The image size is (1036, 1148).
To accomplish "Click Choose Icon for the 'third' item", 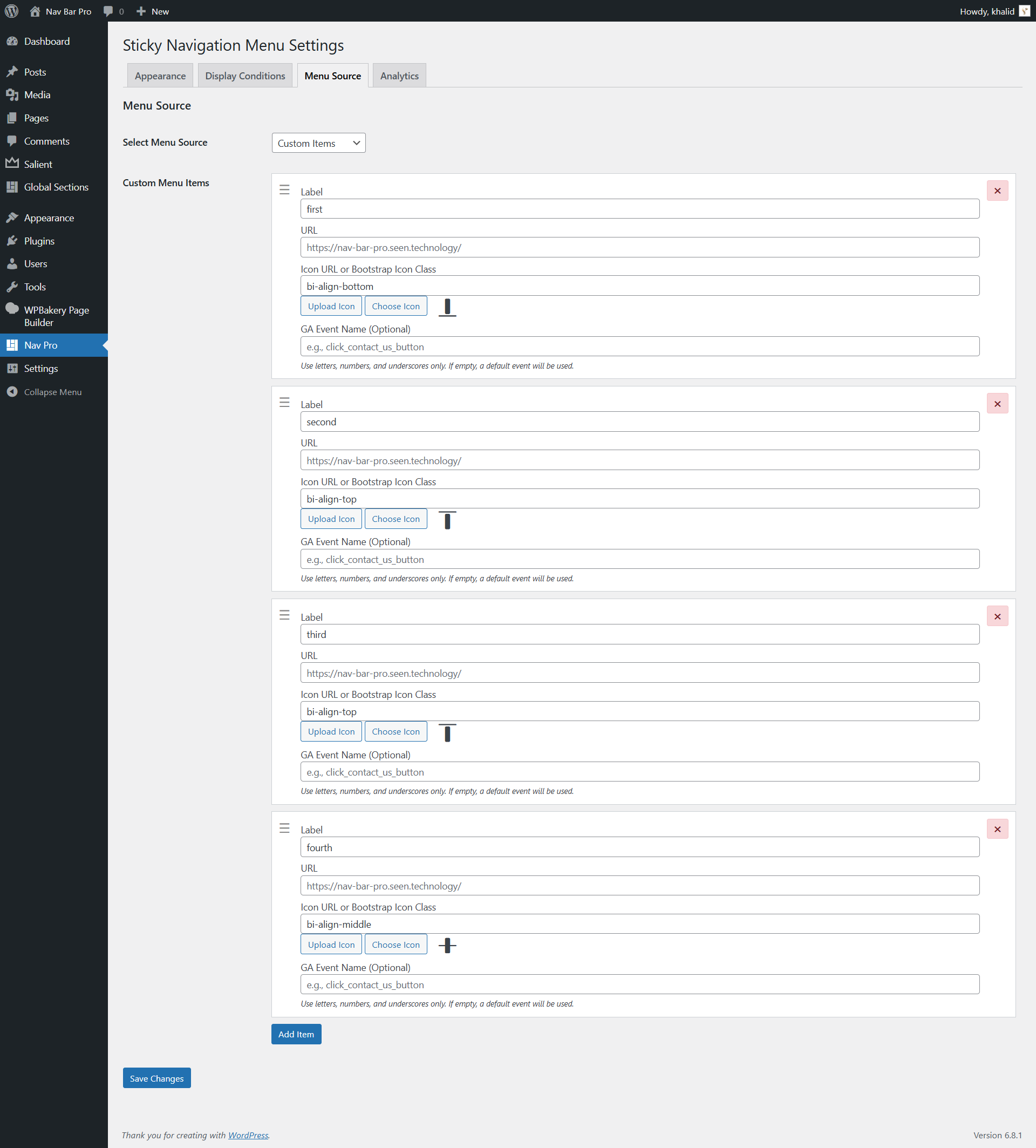I will pyautogui.click(x=396, y=731).
